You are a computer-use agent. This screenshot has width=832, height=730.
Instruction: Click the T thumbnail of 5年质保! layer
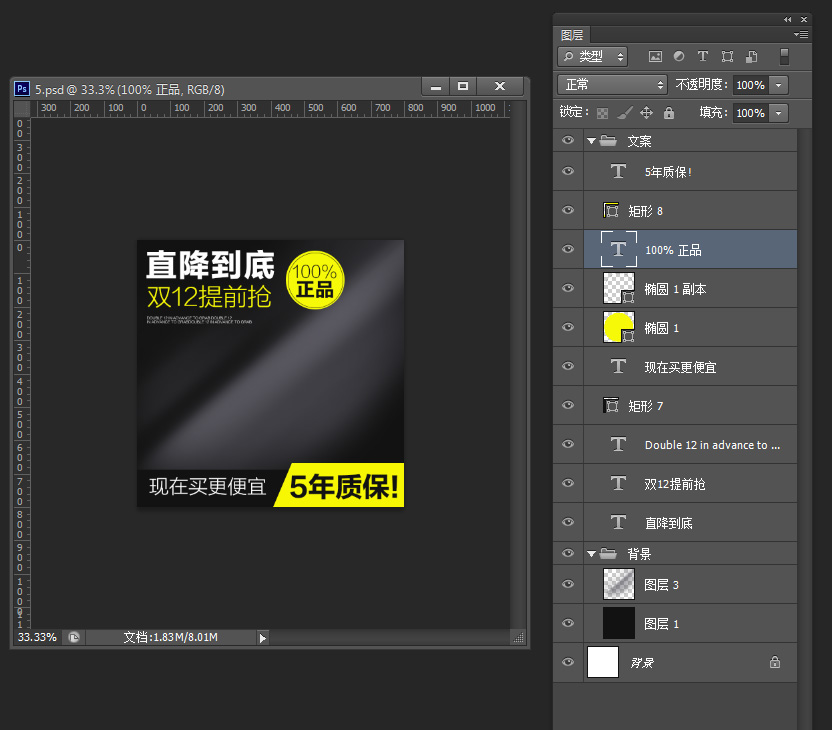coord(618,171)
